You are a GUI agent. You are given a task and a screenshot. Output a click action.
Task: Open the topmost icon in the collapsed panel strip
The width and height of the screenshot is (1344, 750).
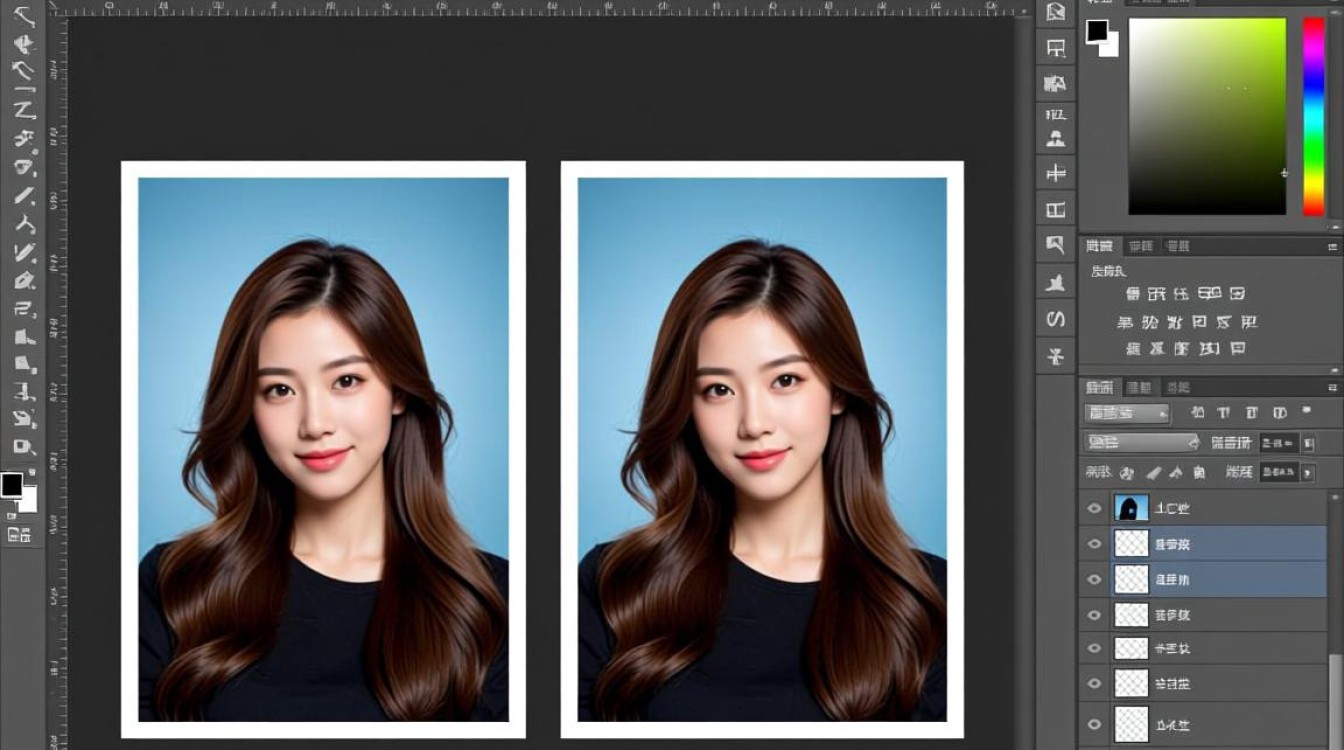[1055, 13]
